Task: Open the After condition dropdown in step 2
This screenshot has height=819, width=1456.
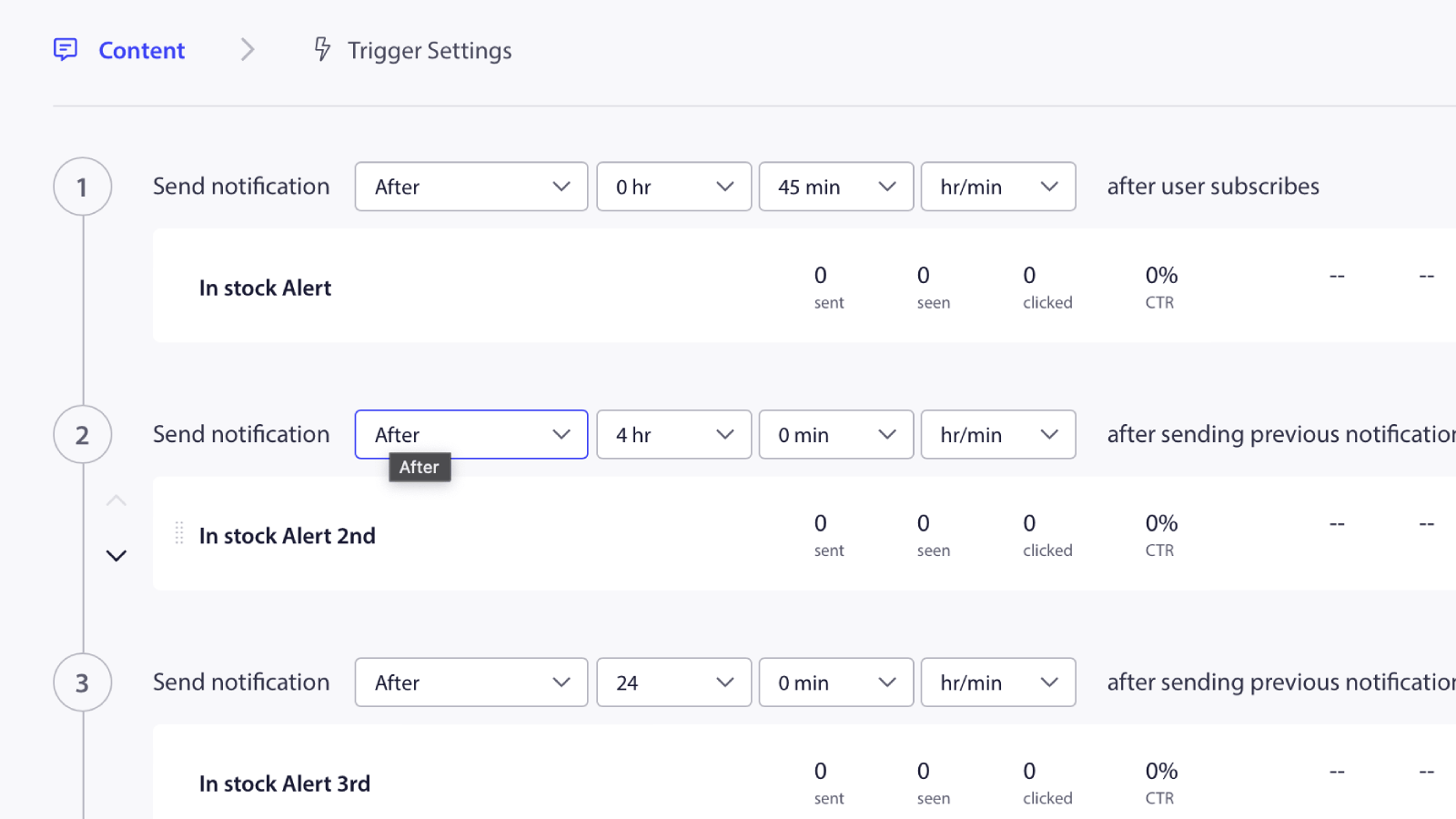Action: (470, 434)
